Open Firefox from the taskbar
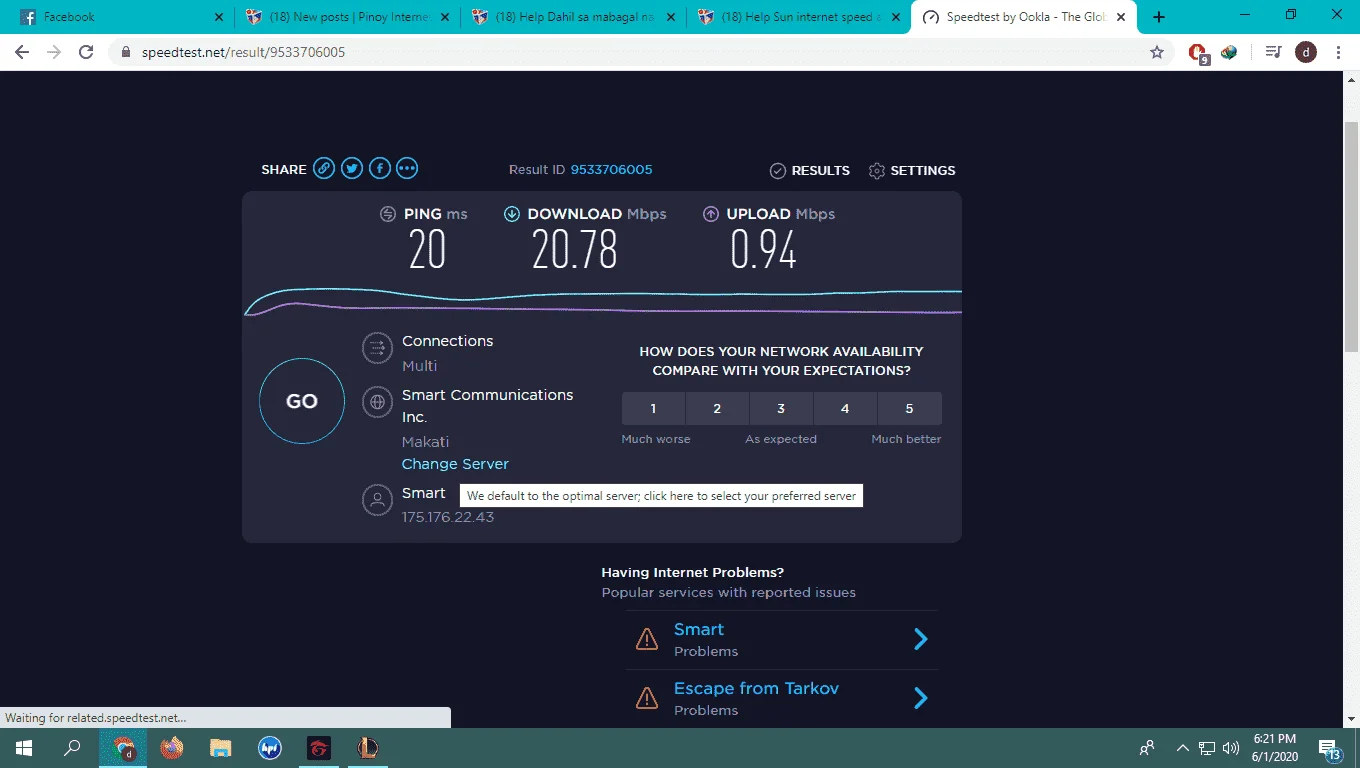 click(x=172, y=748)
